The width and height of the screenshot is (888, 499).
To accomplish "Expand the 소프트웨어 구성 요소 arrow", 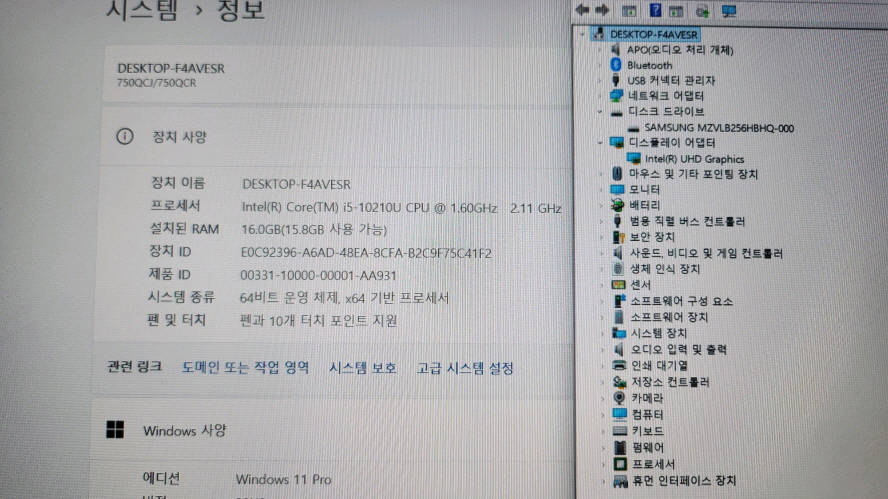I will [603, 301].
